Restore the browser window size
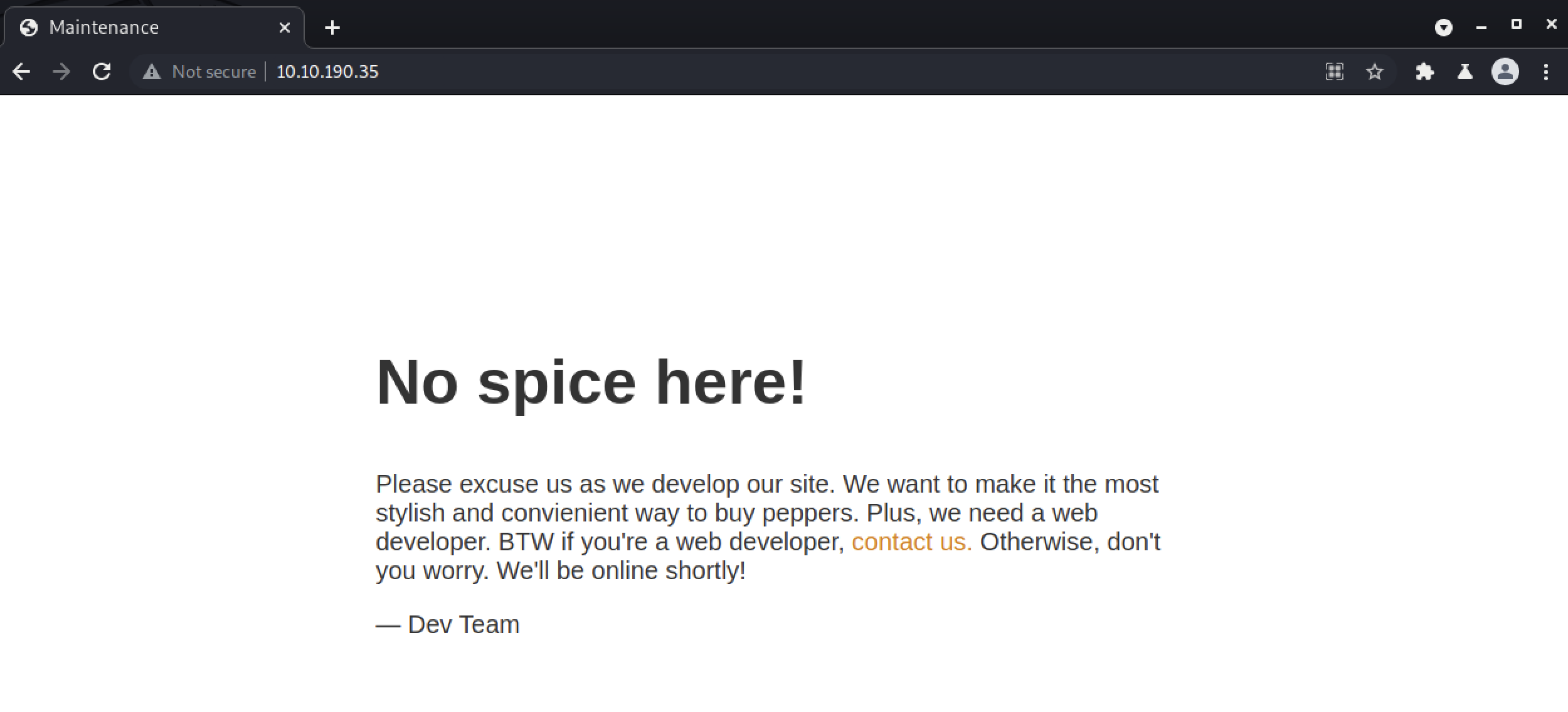The image size is (1568, 712). pyautogui.click(x=1516, y=24)
